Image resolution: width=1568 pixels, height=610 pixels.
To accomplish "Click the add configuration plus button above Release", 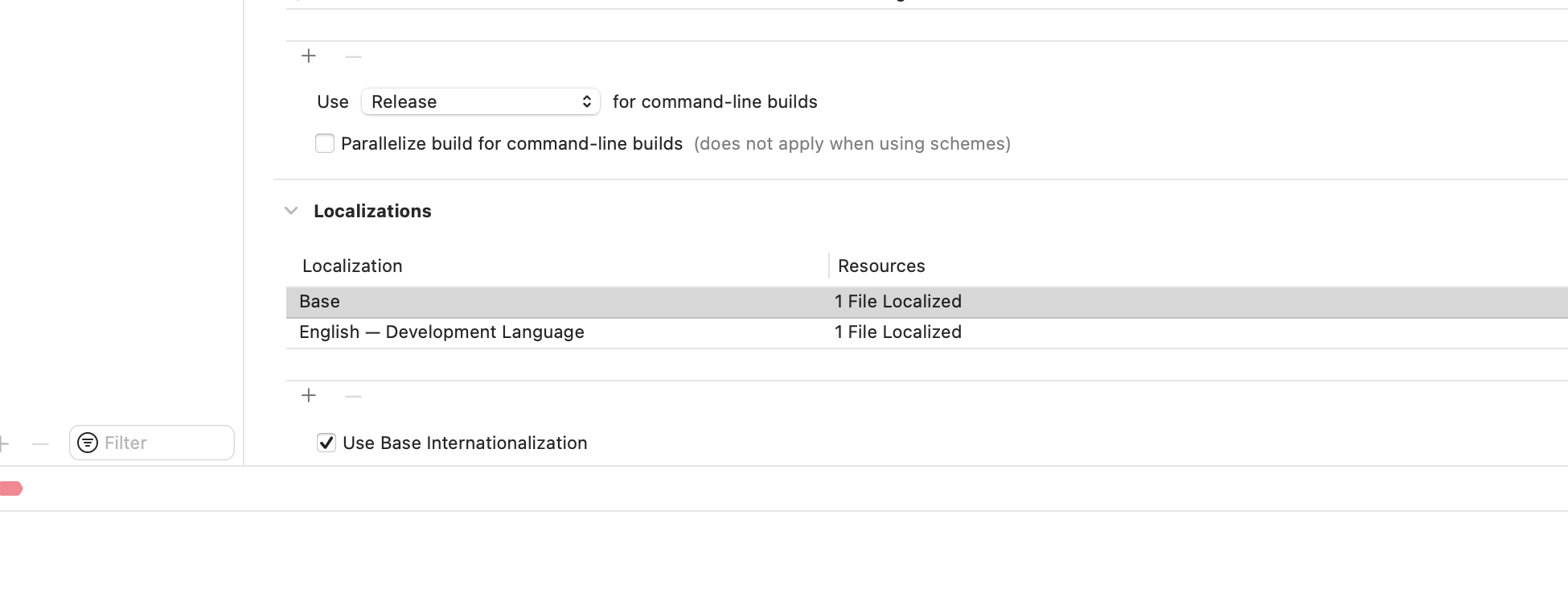I will pos(309,56).
